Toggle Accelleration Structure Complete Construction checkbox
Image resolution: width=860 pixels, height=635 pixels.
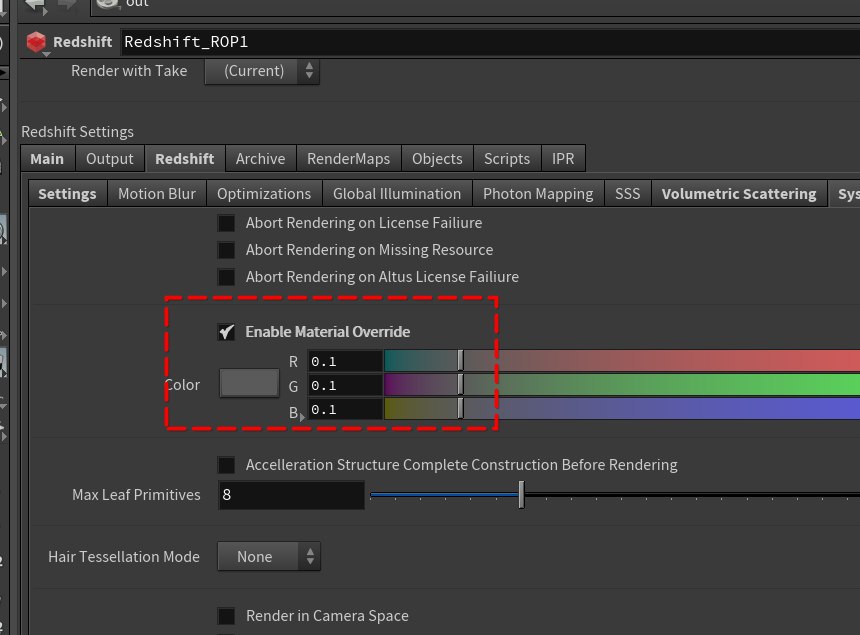point(226,465)
